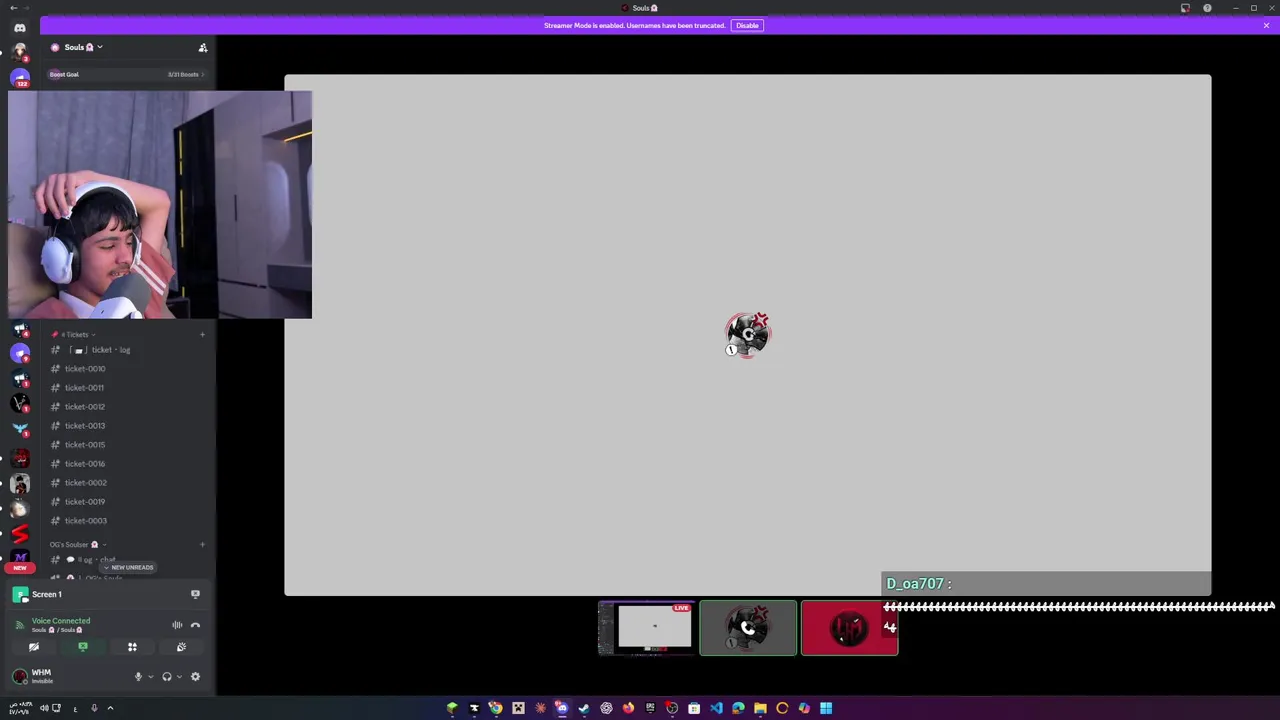The width and height of the screenshot is (1280, 720).
Task: Open Microsoft Edge from taskbar
Action: (x=738, y=708)
